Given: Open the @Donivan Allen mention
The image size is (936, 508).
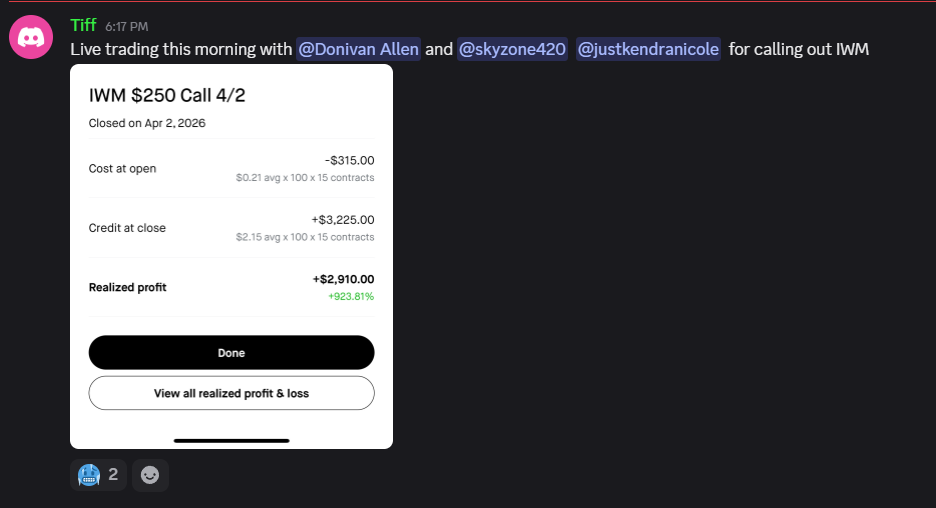Looking at the screenshot, I should click(x=359, y=49).
